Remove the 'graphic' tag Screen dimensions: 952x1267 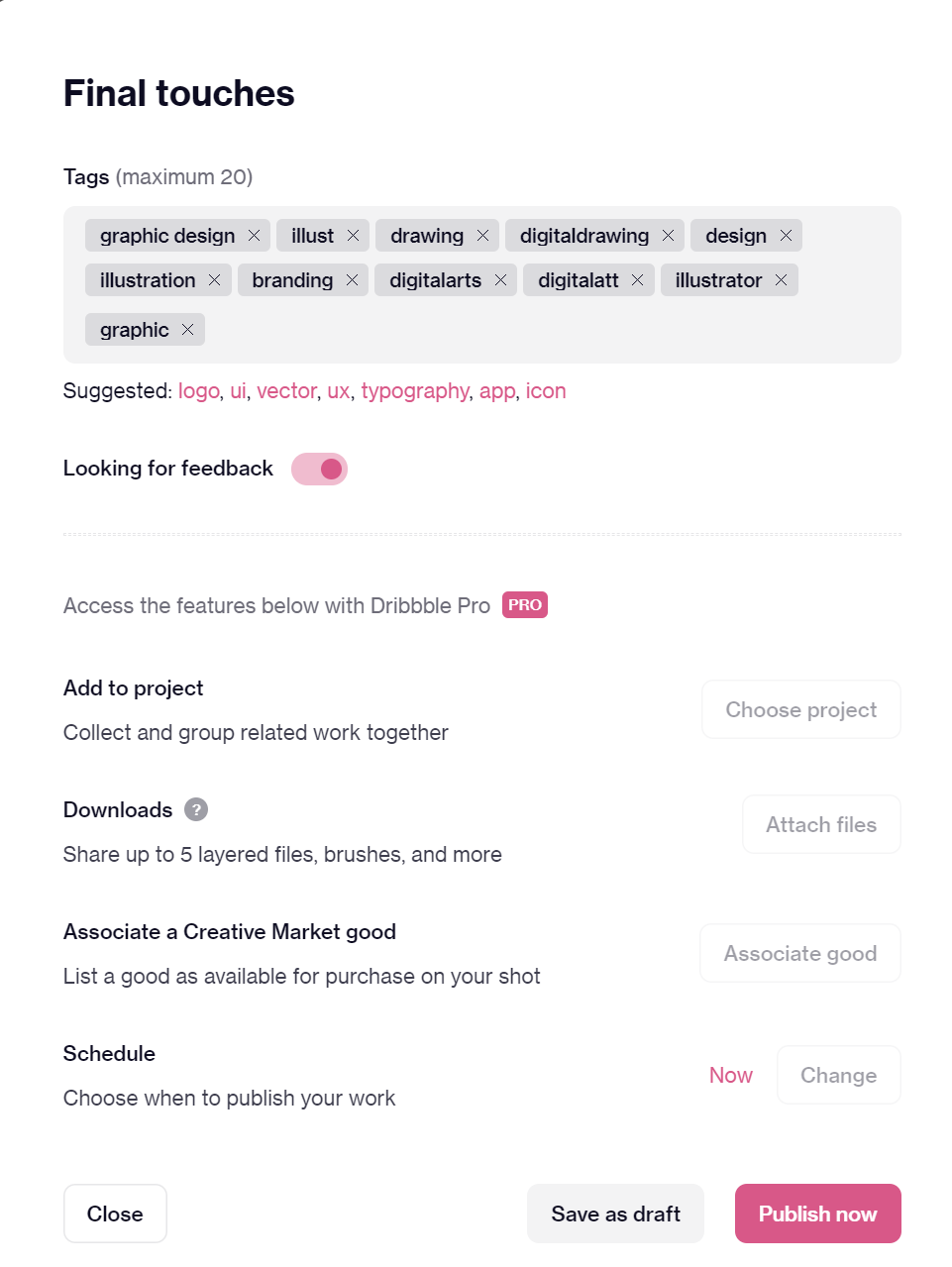click(x=187, y=330)
